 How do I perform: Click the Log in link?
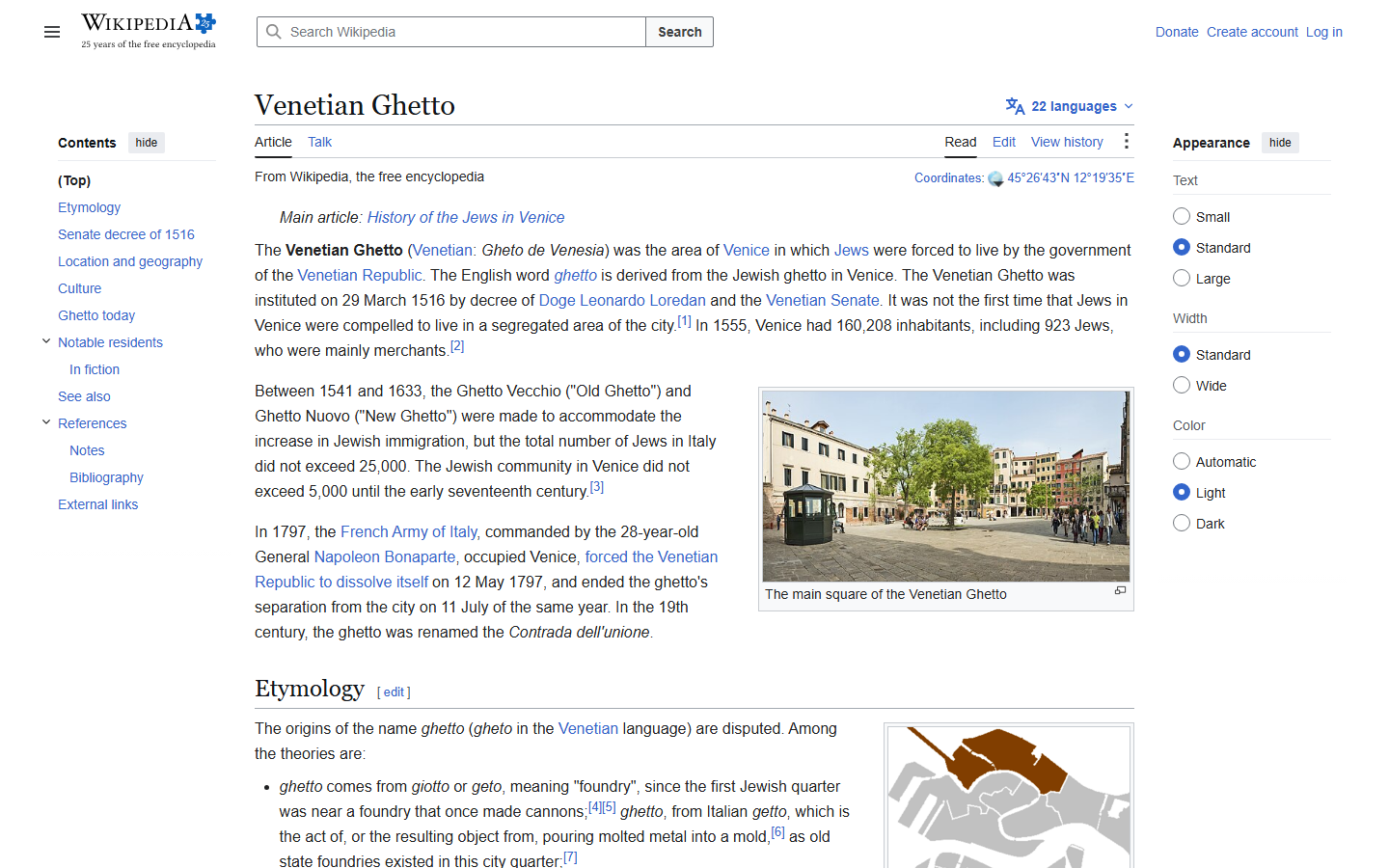(1324, 32)
